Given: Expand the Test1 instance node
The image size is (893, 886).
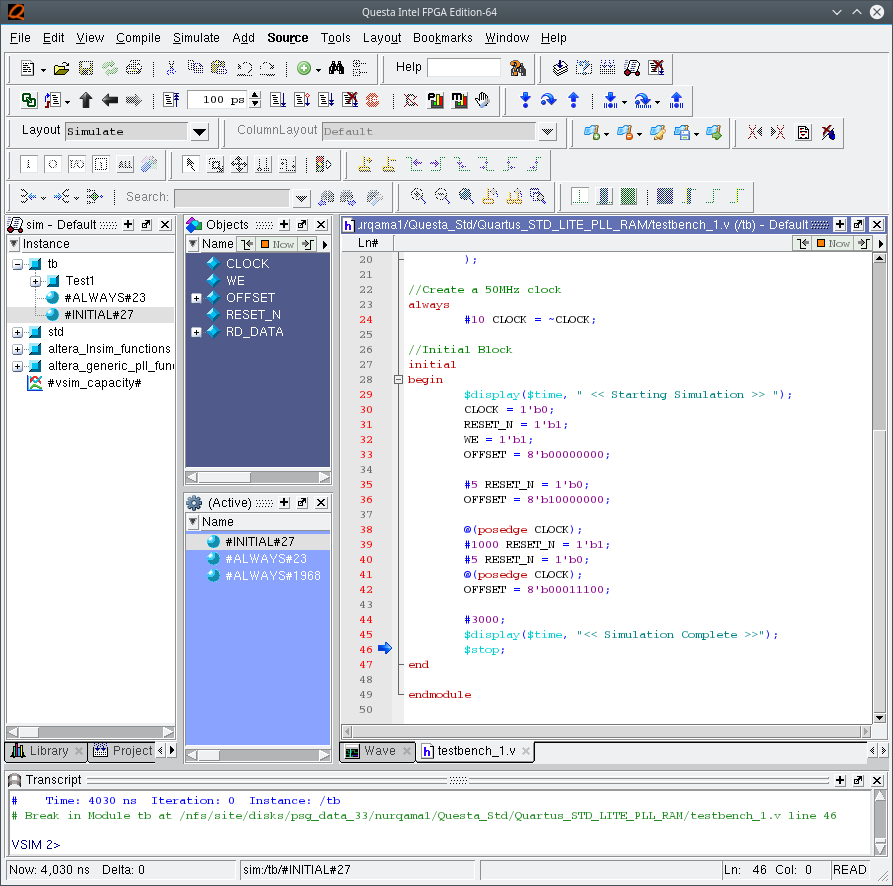Looking at the screenshot, I should point(36,281).
